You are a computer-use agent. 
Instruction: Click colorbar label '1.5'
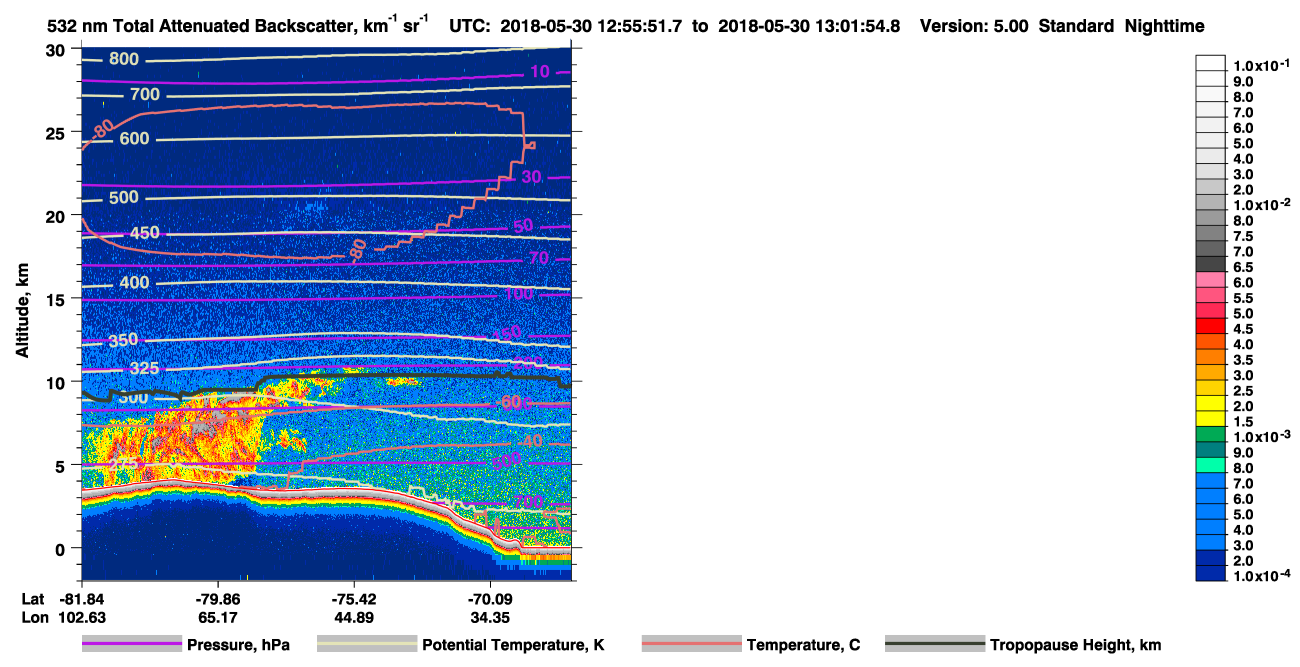click(x=1245, y=422)
